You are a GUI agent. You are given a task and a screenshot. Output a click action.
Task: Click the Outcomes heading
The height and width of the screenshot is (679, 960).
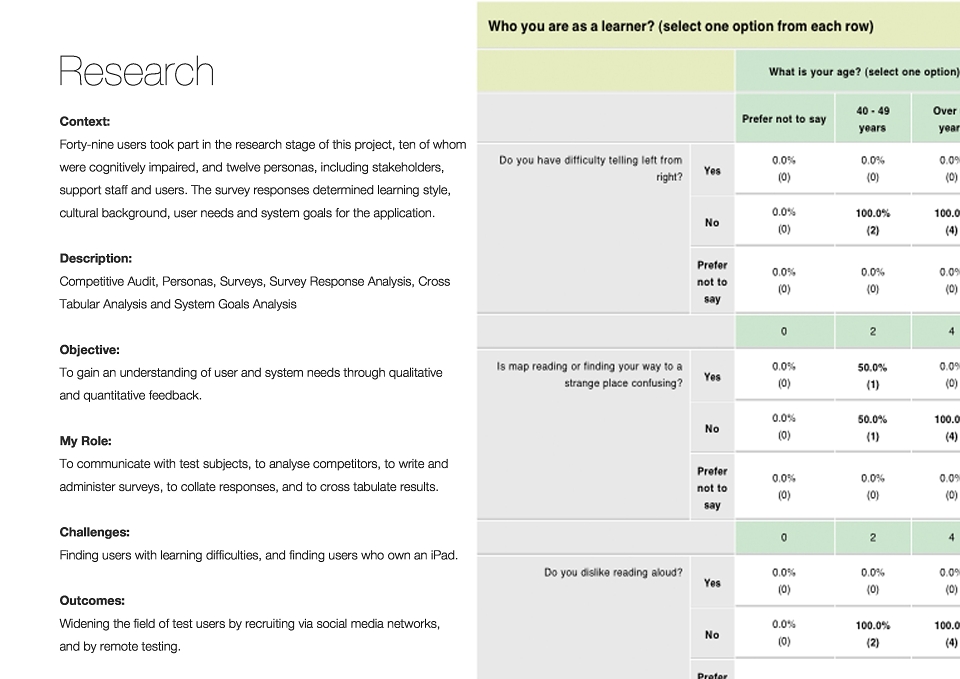[92, 601]
